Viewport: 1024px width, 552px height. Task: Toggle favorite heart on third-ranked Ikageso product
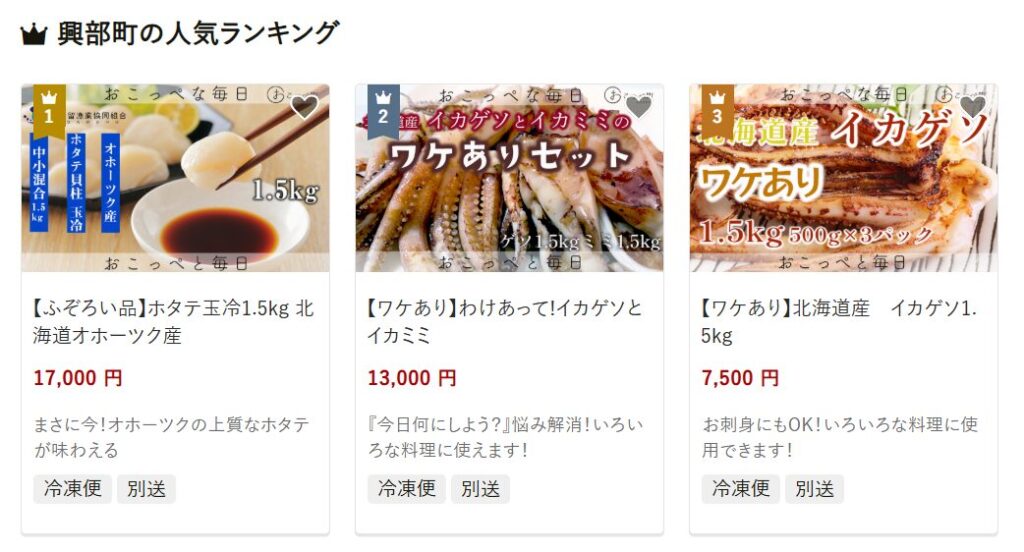tap(973, 107)
